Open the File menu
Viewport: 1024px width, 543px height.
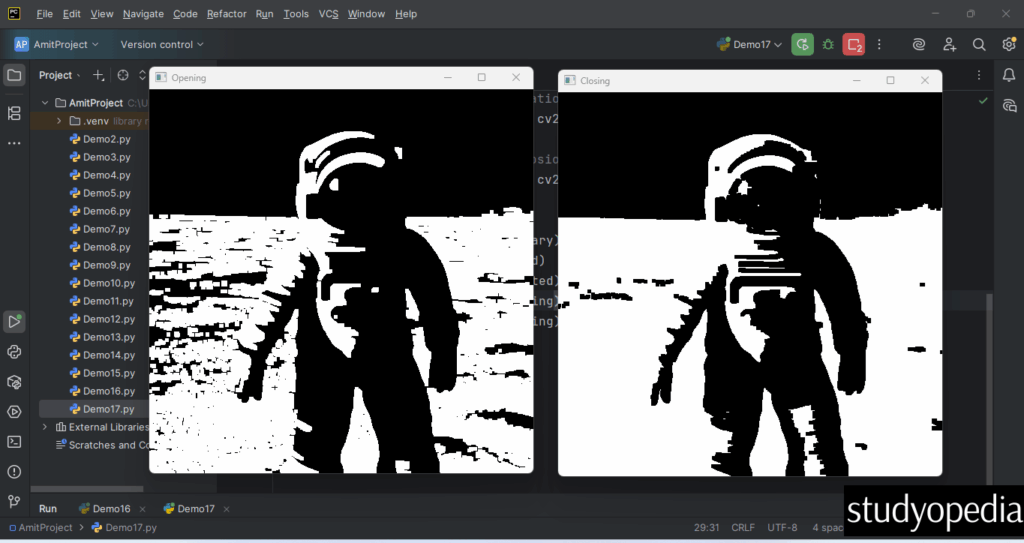click(x=44, y=14)
